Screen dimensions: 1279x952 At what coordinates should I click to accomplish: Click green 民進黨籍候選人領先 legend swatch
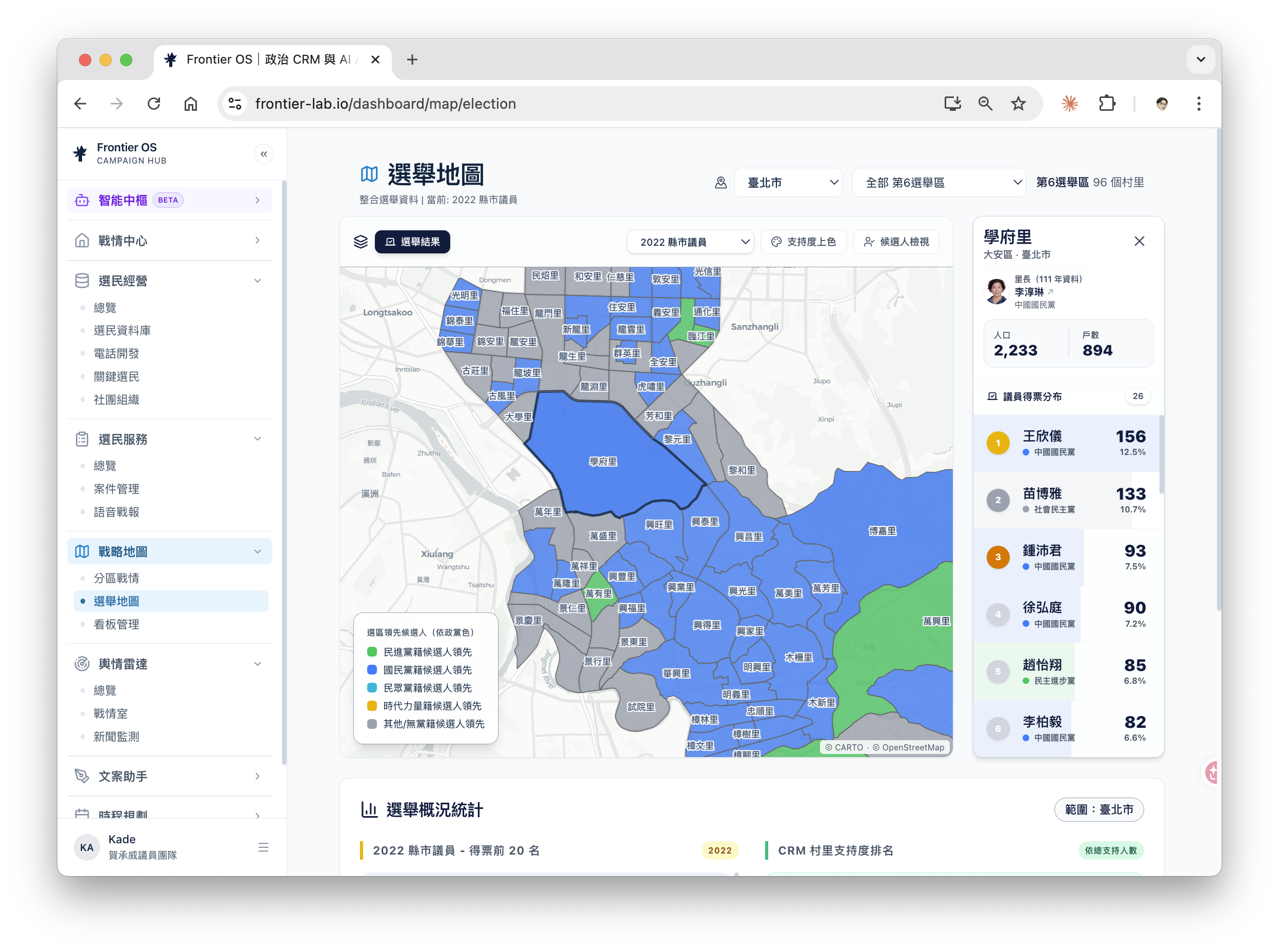[x=372, y=651]
